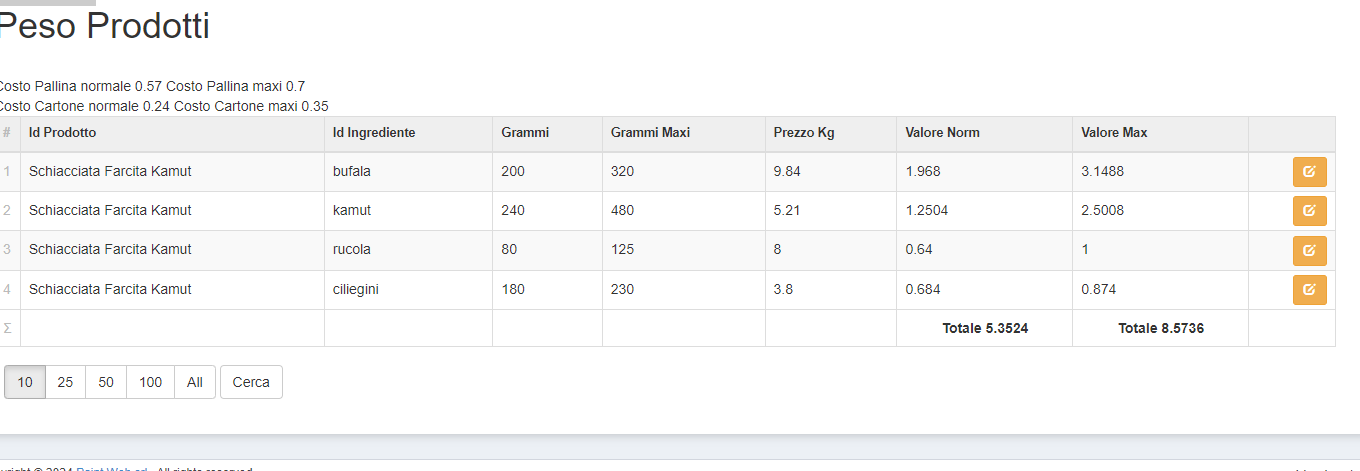Show 10 rows per page
This screenshot has width=1360, height=471.
(25, 382)
